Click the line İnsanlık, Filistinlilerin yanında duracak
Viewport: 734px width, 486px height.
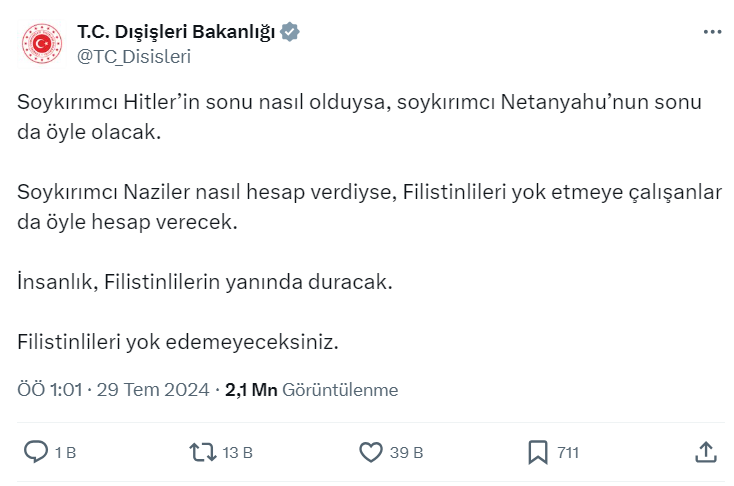205,282
